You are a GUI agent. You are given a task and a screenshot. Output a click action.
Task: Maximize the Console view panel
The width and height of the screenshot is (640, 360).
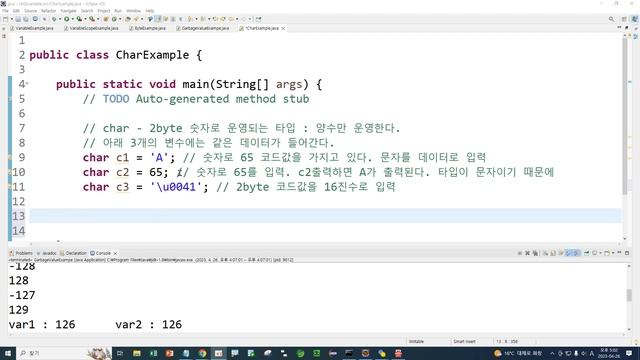[627, 253]
